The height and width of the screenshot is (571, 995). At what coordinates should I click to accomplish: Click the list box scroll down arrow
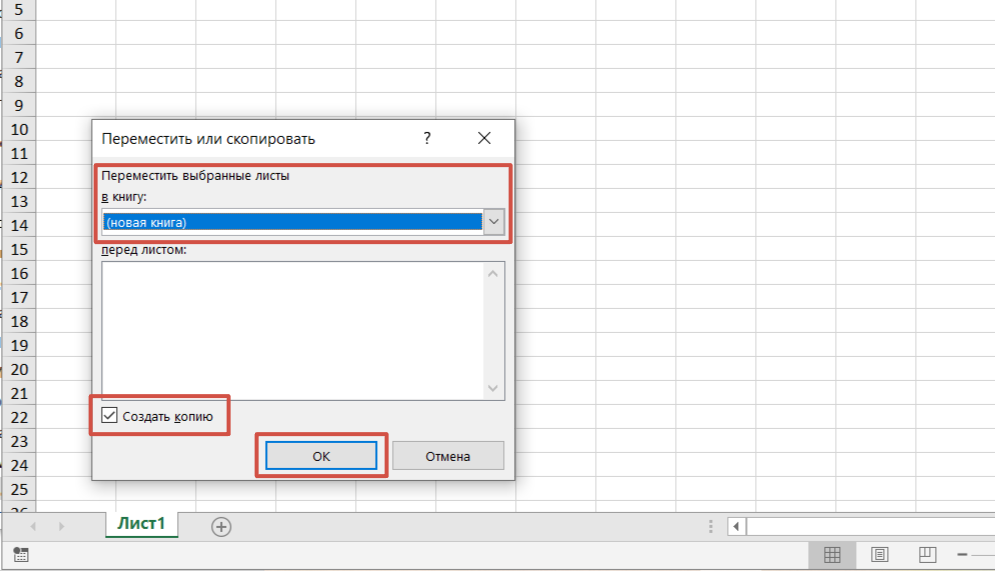pos(493,388)
